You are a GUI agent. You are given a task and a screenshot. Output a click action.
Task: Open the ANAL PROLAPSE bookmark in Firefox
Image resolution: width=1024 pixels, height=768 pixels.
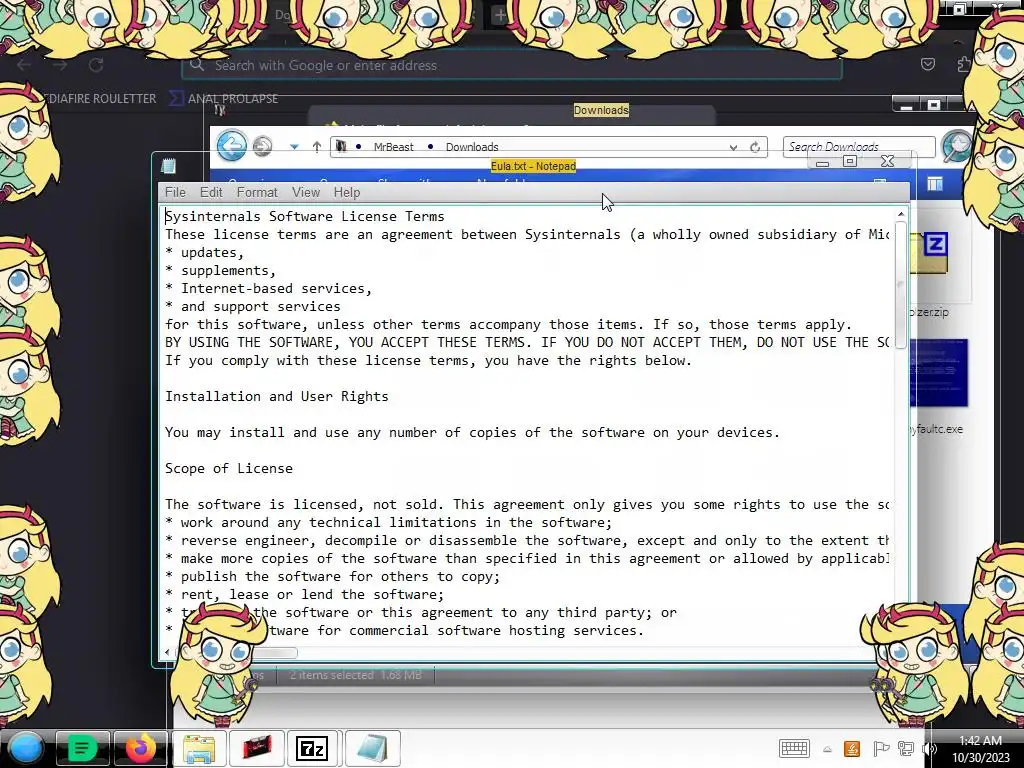[x=224, y=99]
